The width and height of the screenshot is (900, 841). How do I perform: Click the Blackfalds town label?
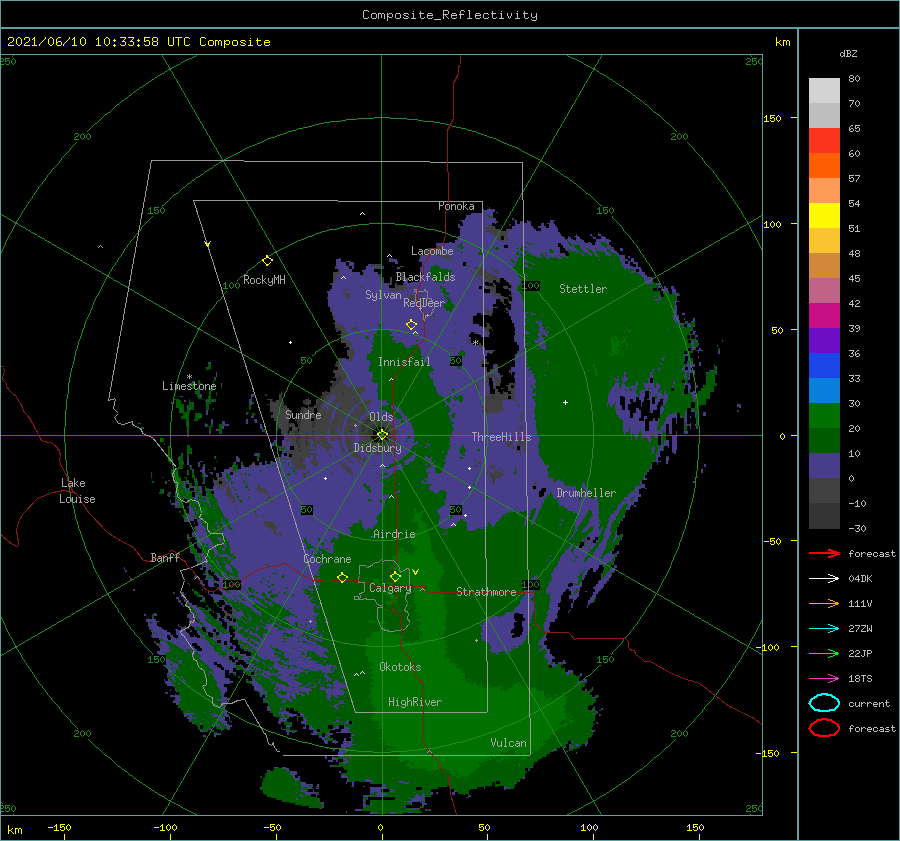tap(425, 277)
